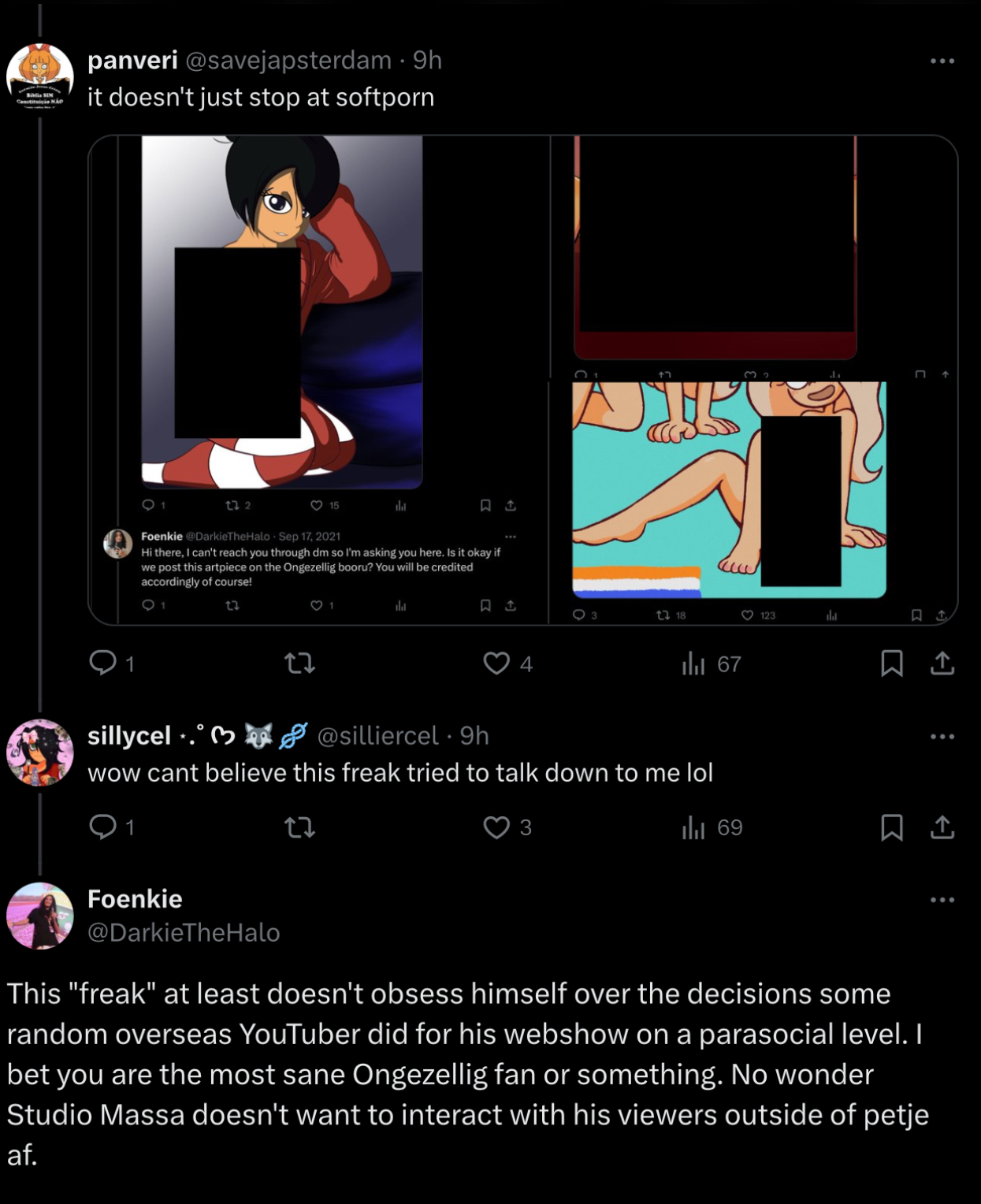981x1204 pixels.
Task: Open panveri's profile avatar
Action: point(39,76)
